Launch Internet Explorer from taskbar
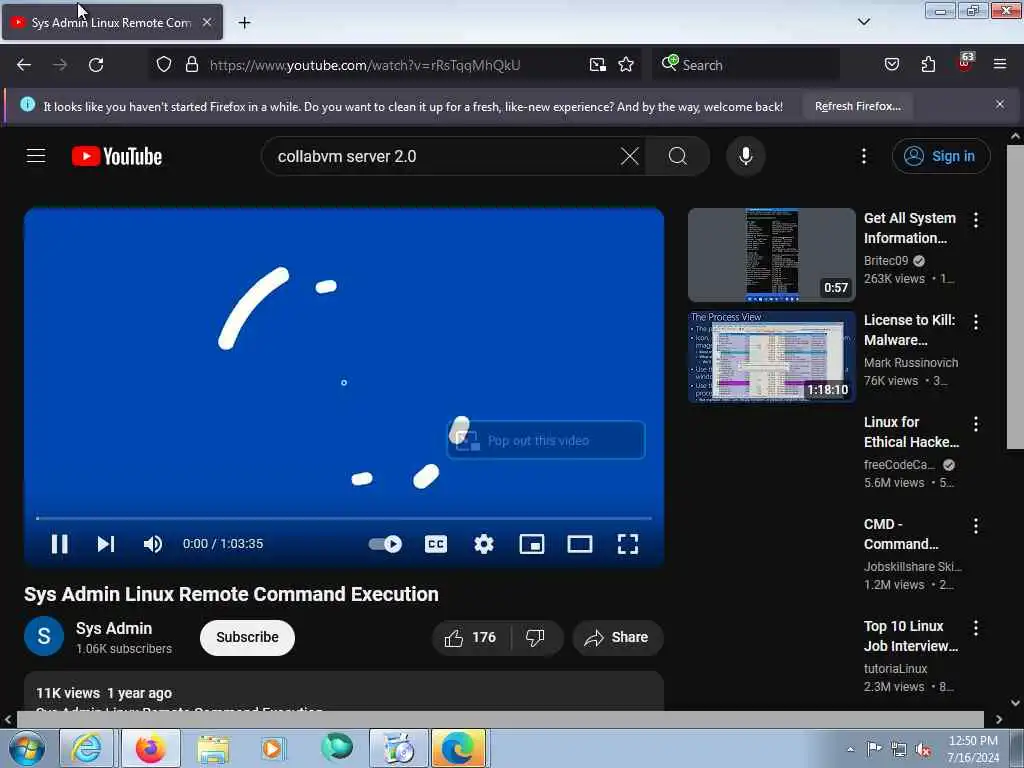 [86, 748]
